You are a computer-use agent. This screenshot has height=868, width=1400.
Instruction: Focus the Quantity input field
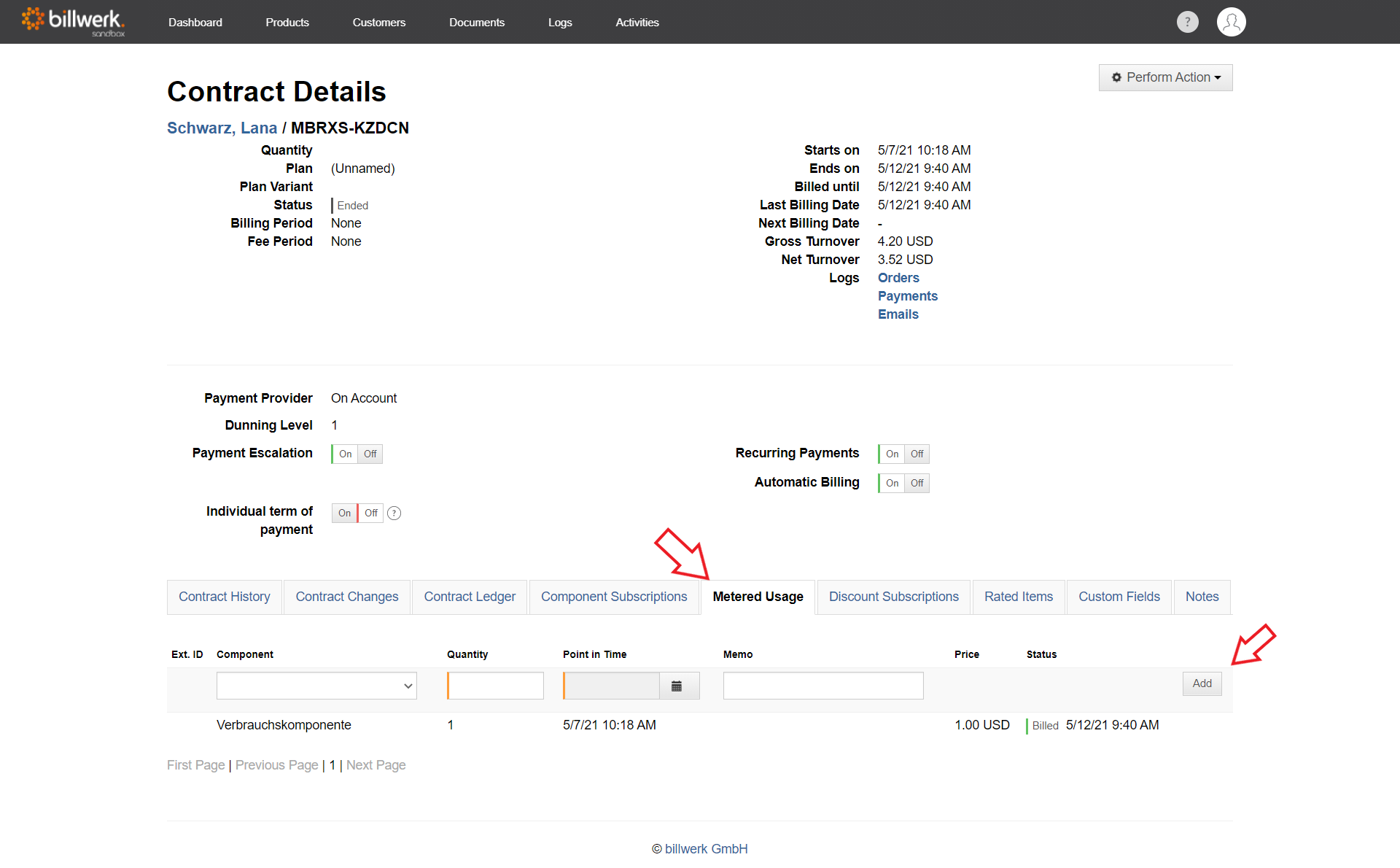496,686
